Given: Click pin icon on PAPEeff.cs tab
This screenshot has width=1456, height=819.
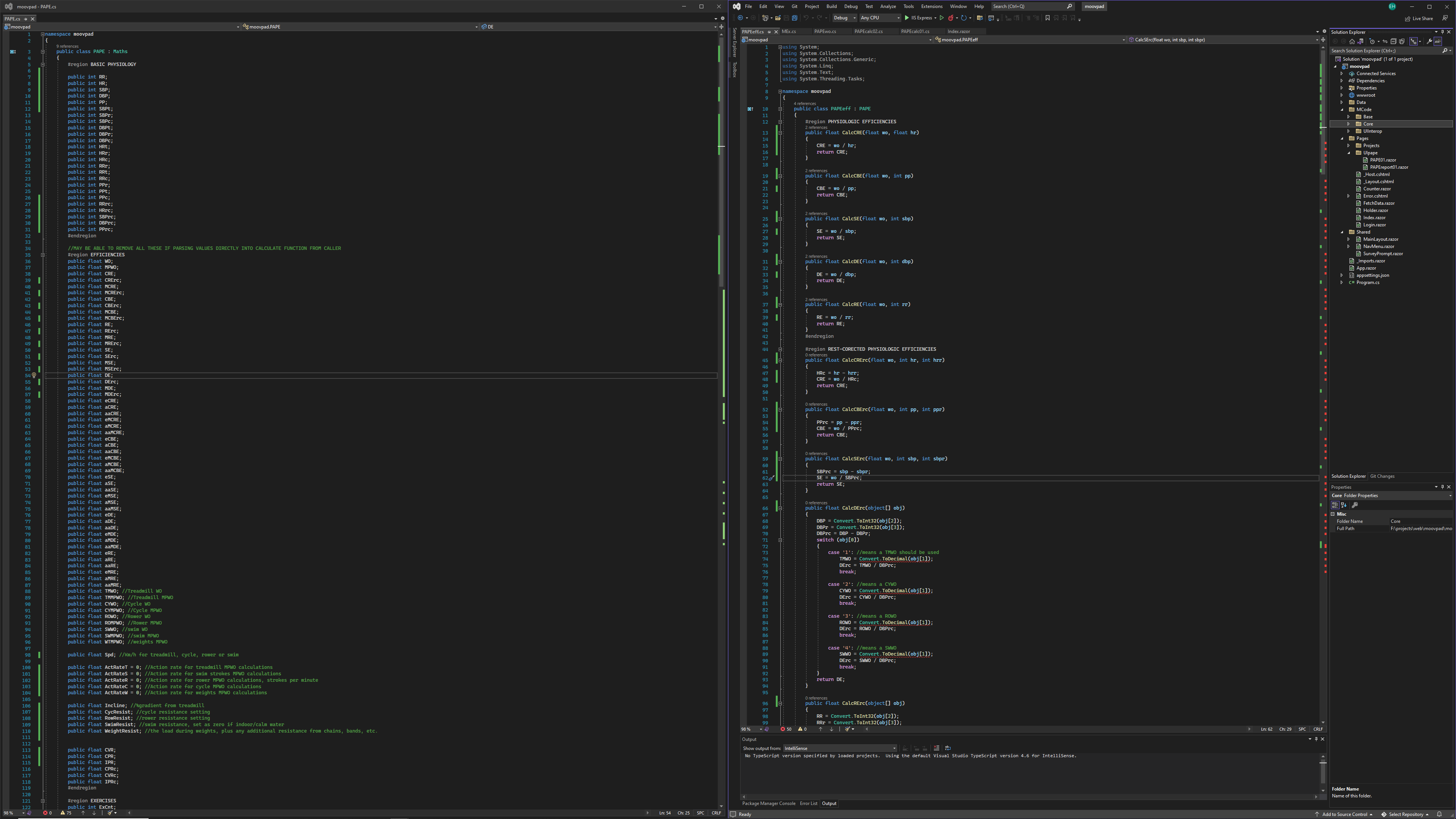Looking at the screenshot, I should click(769, 31).
